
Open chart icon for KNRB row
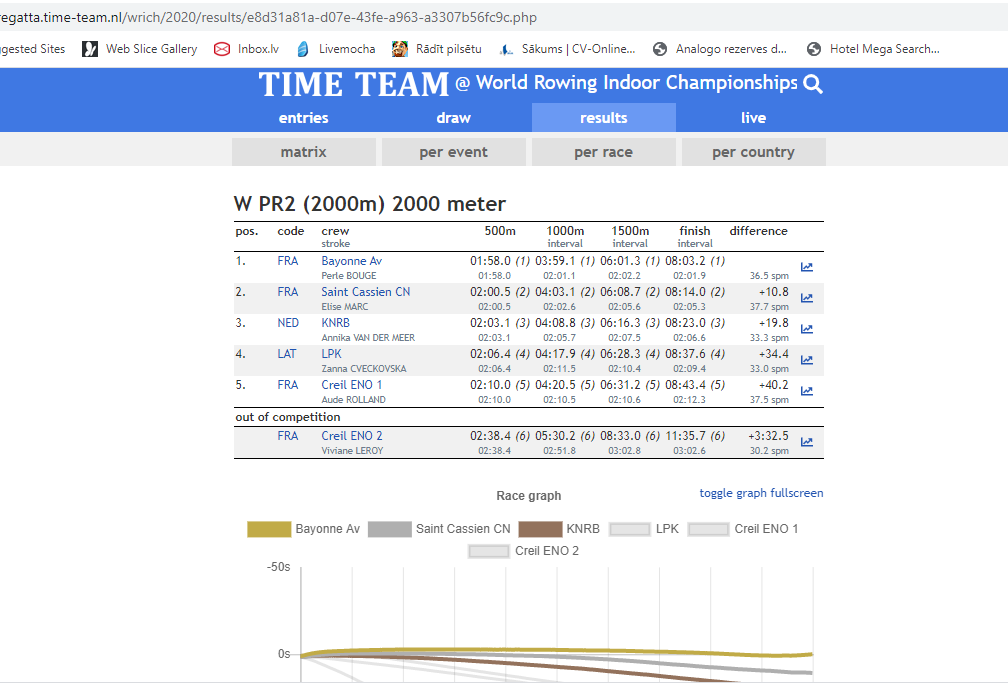click(x=807, y=329)
